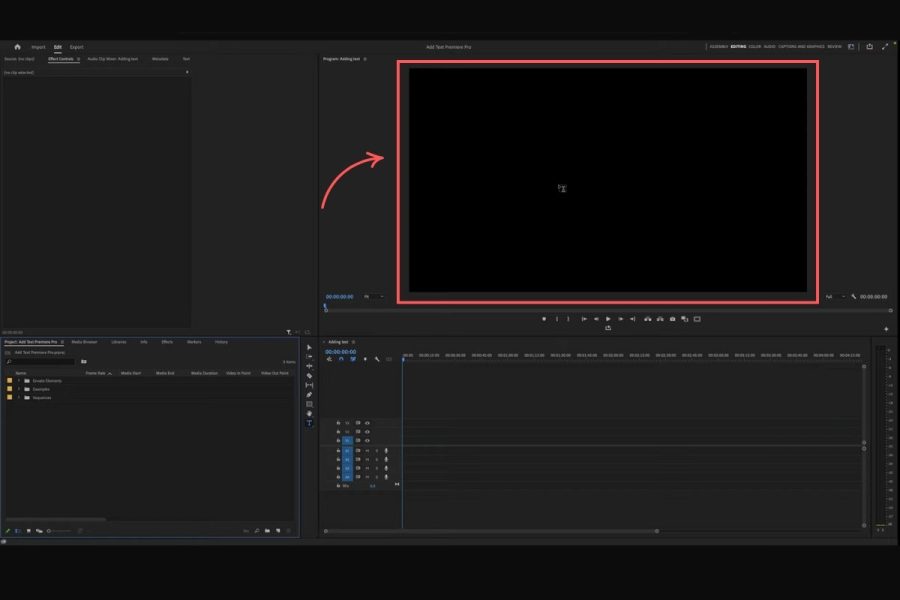Toggle Snap in timeline
Screen dimensions: 900x600
click(341, 359)
